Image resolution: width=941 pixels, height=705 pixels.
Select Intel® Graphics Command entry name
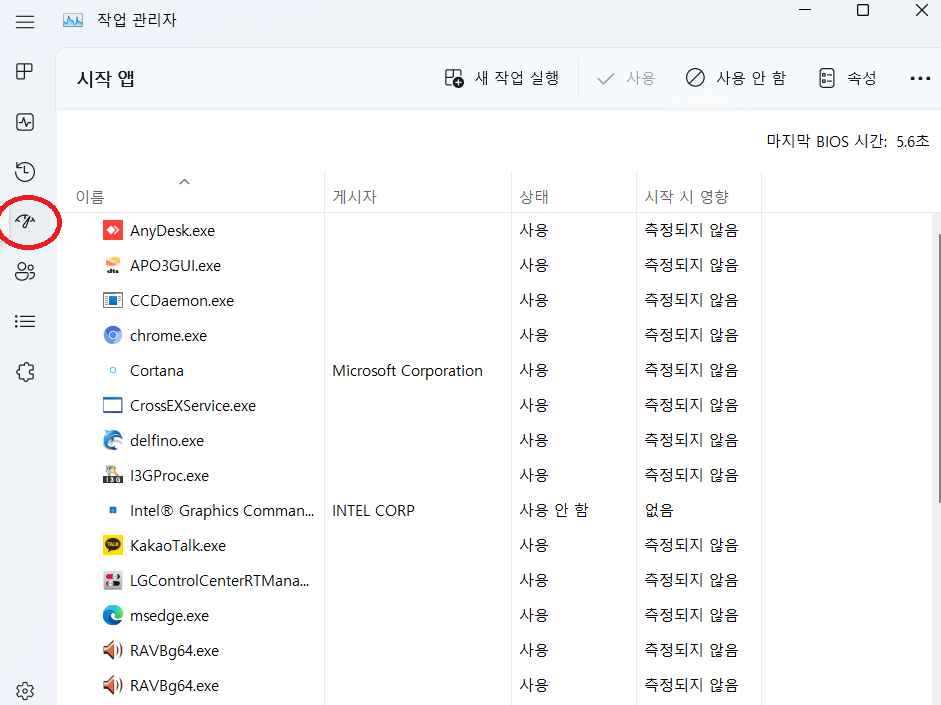click(x=222, y=511)
